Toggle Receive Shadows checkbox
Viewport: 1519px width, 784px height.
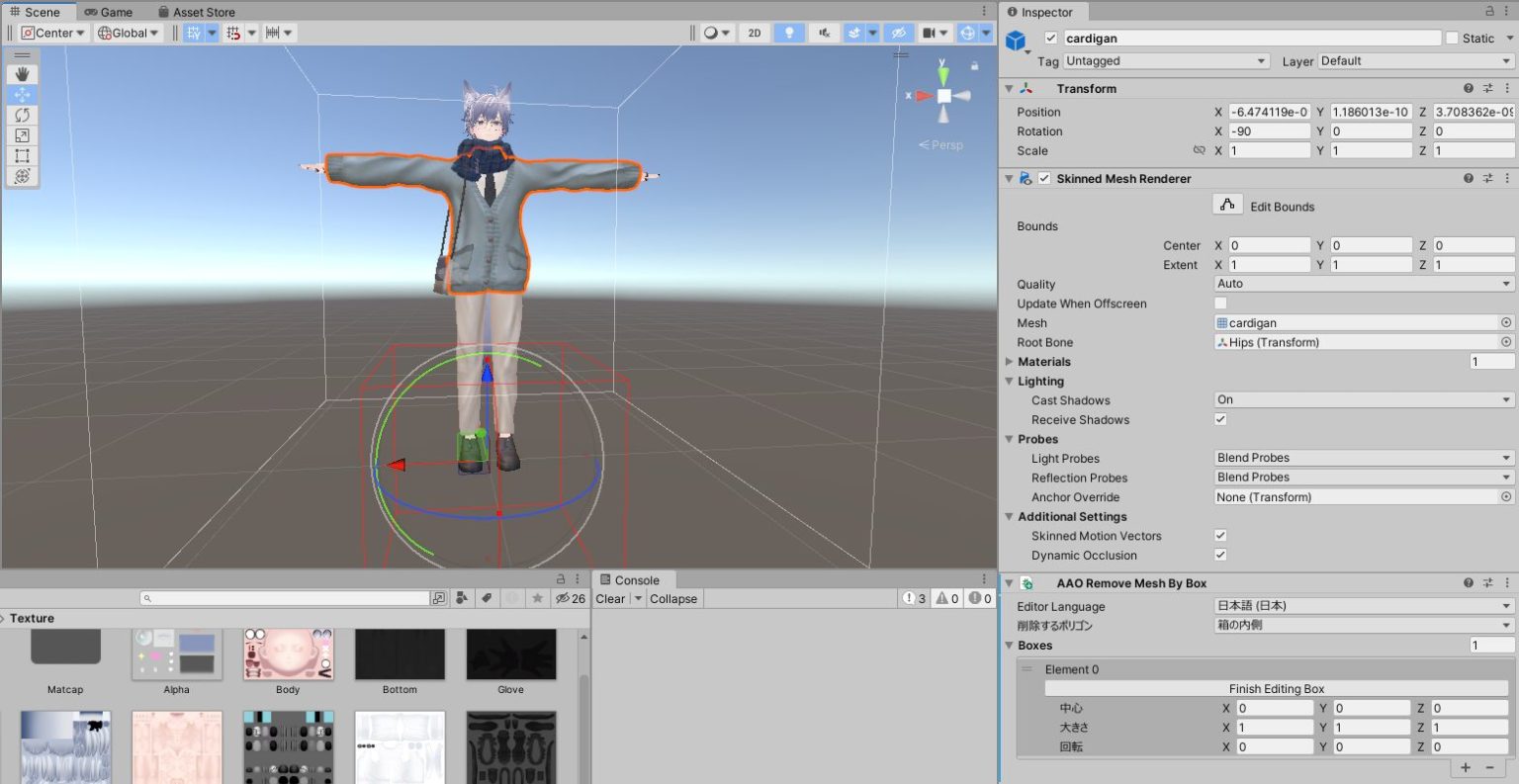(1220, 419)
